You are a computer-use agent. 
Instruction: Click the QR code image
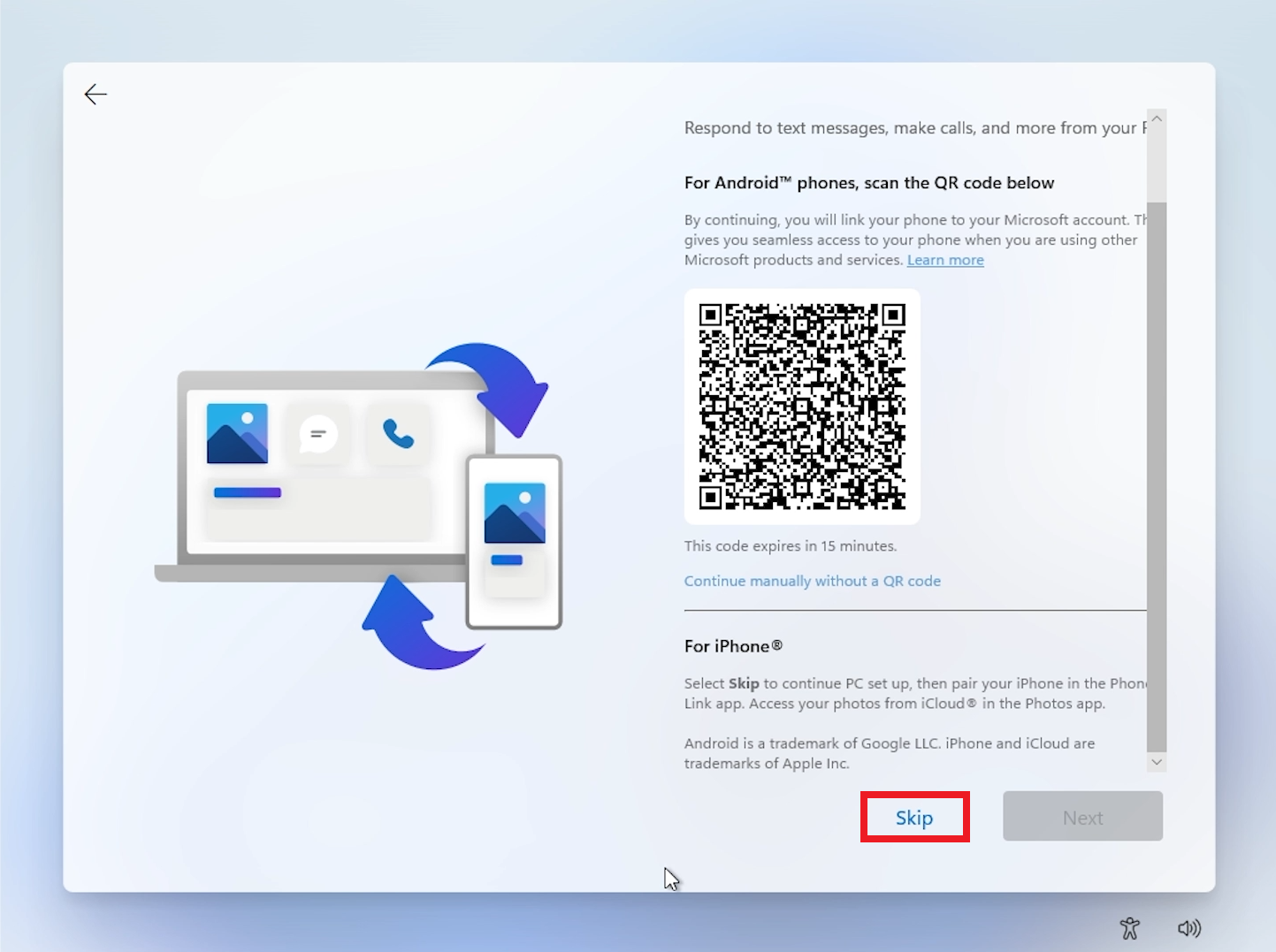pos(801,406)
